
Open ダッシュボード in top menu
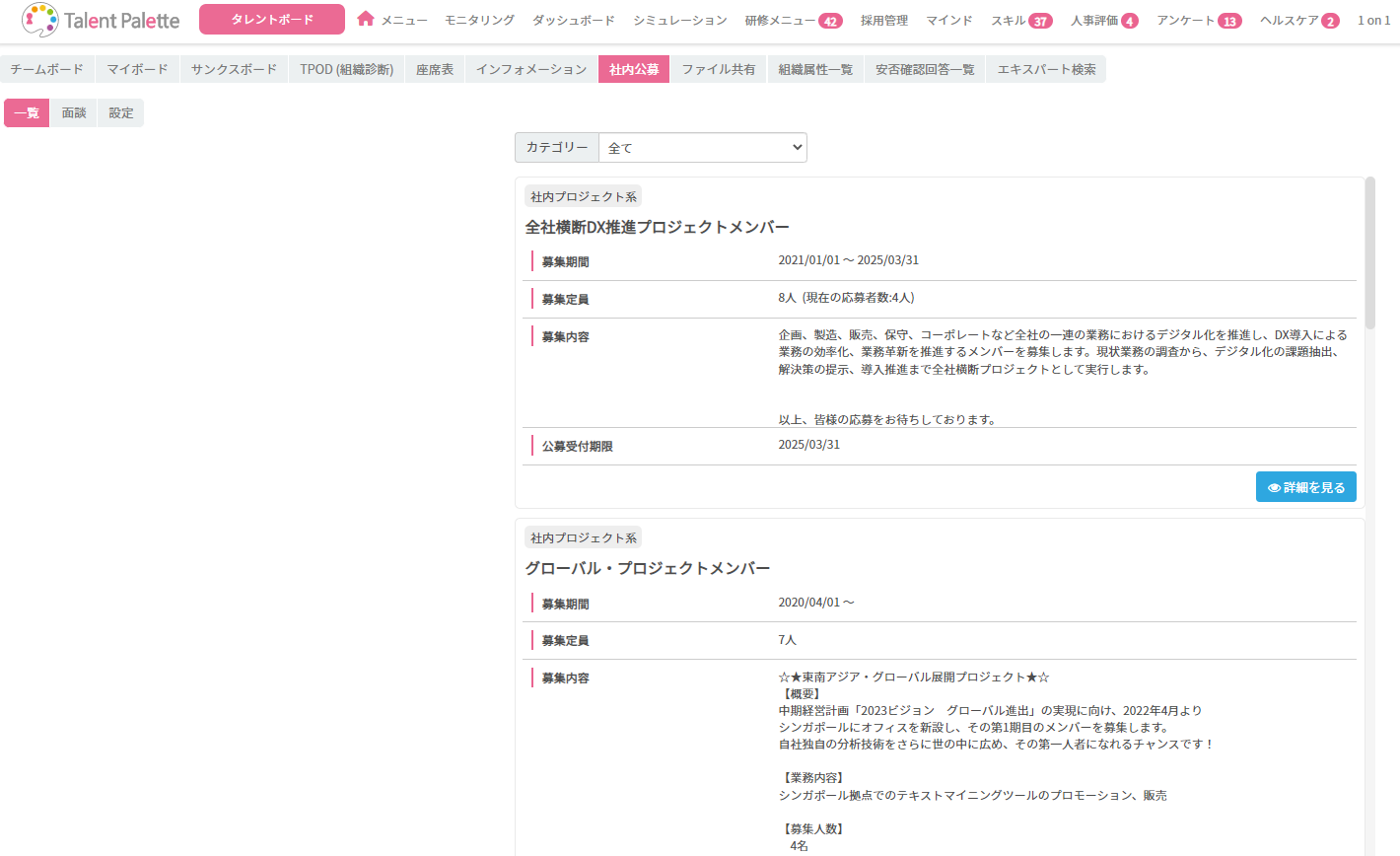[x=573, y=21]
